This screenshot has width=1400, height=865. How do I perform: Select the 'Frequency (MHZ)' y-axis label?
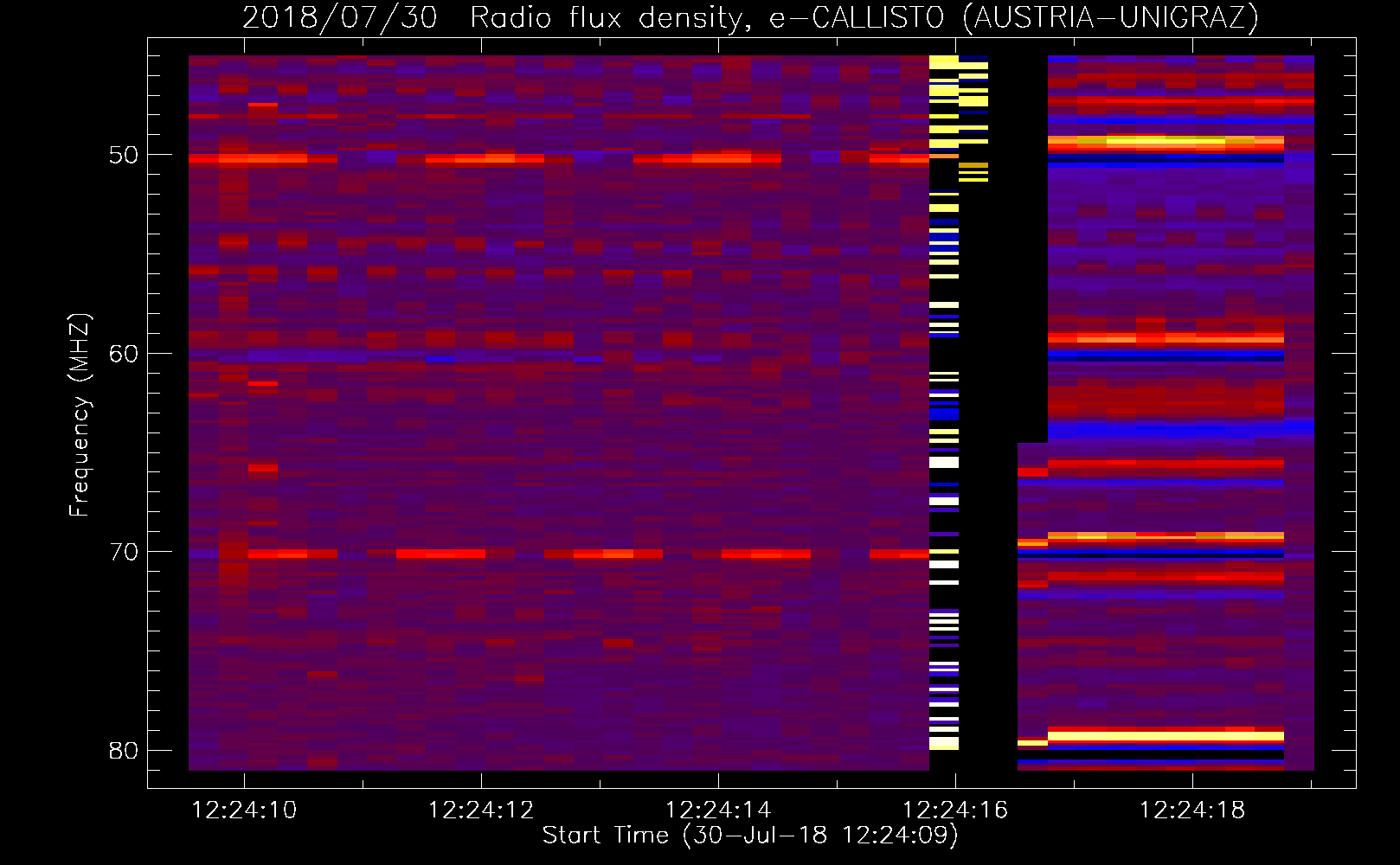pyautogui.click(x=80, y=415)
